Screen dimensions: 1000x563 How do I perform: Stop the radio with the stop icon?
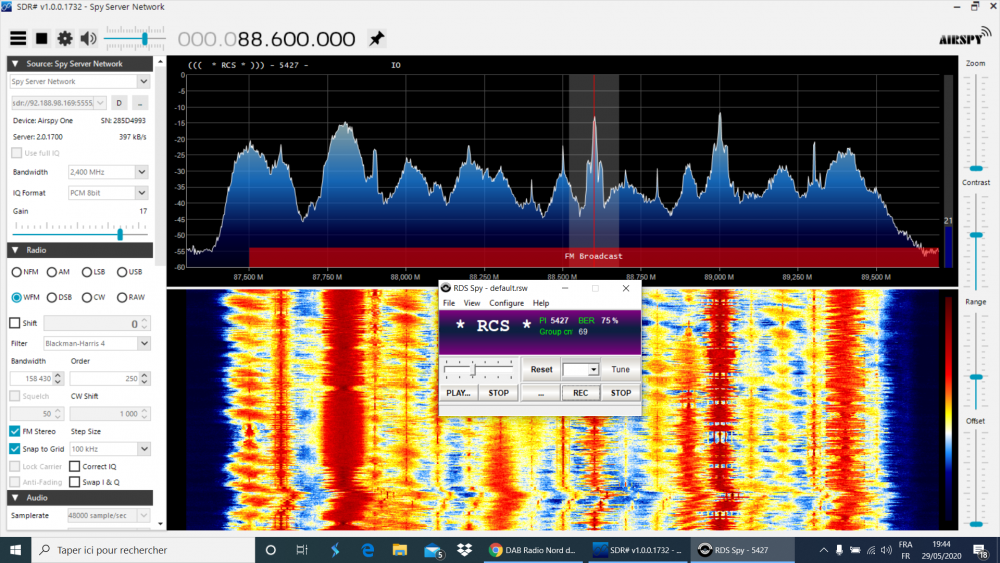[x=41, y=38]
